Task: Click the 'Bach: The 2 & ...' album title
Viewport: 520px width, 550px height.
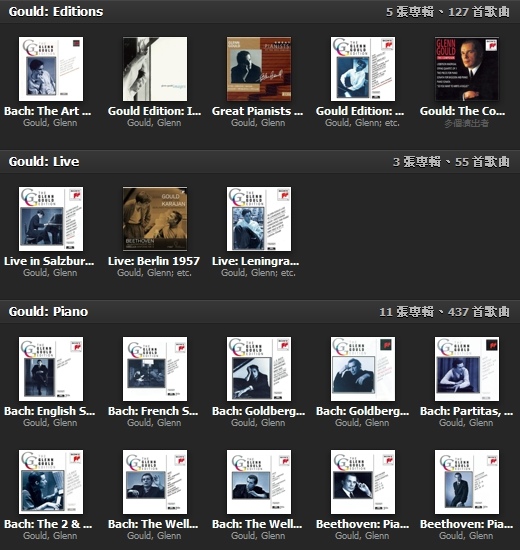Action: (48, 524)
